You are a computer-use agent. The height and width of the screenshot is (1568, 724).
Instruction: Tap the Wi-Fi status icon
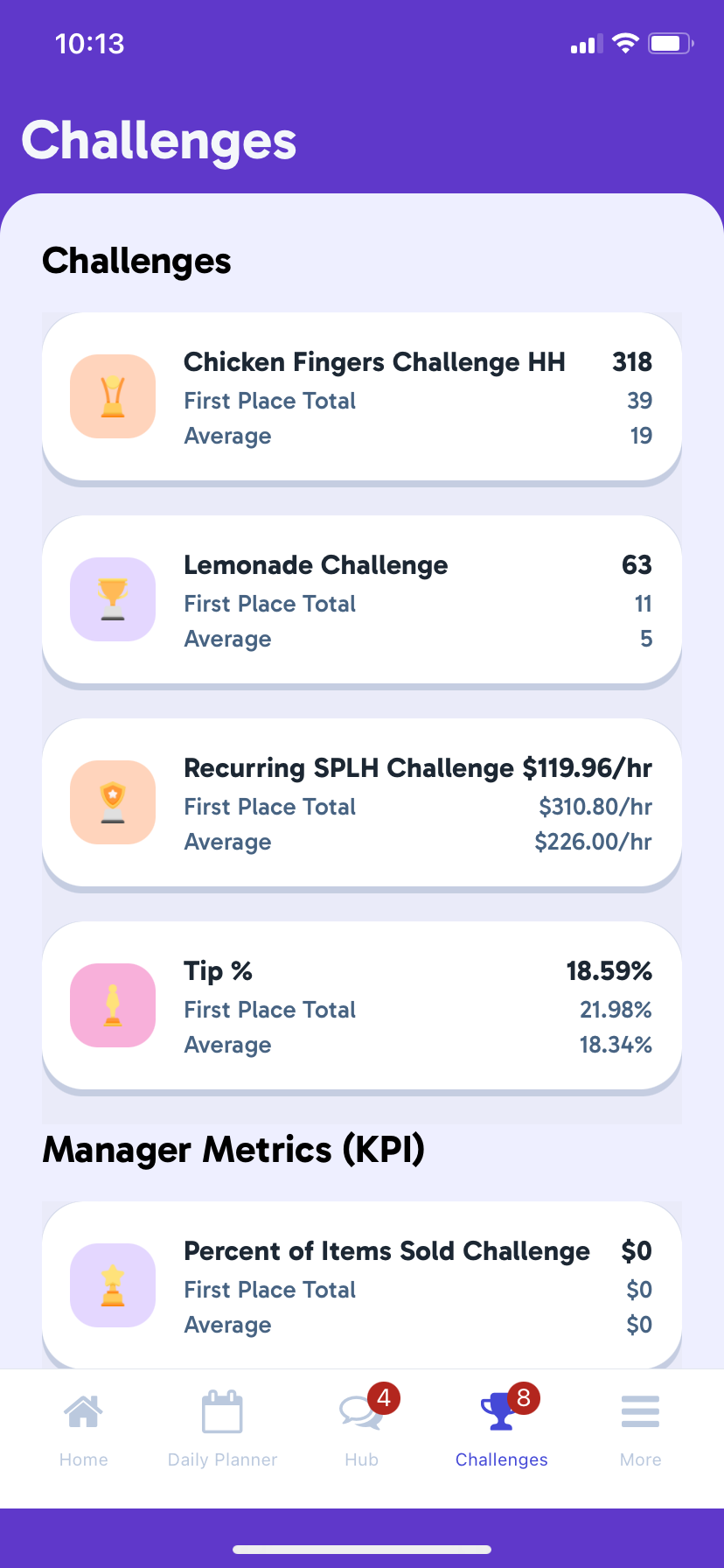(625, 44)
